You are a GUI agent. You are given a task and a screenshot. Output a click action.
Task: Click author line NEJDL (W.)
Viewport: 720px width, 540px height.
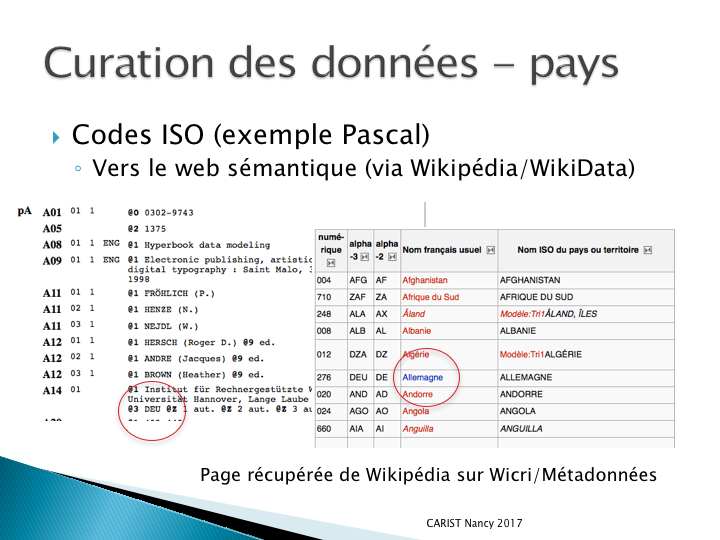coord(171,326)
